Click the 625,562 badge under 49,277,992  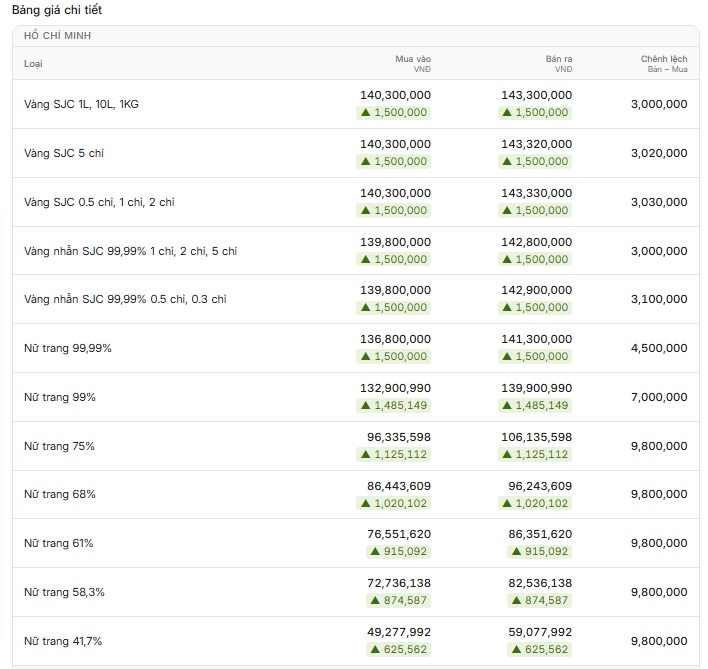tap(398, 649)
